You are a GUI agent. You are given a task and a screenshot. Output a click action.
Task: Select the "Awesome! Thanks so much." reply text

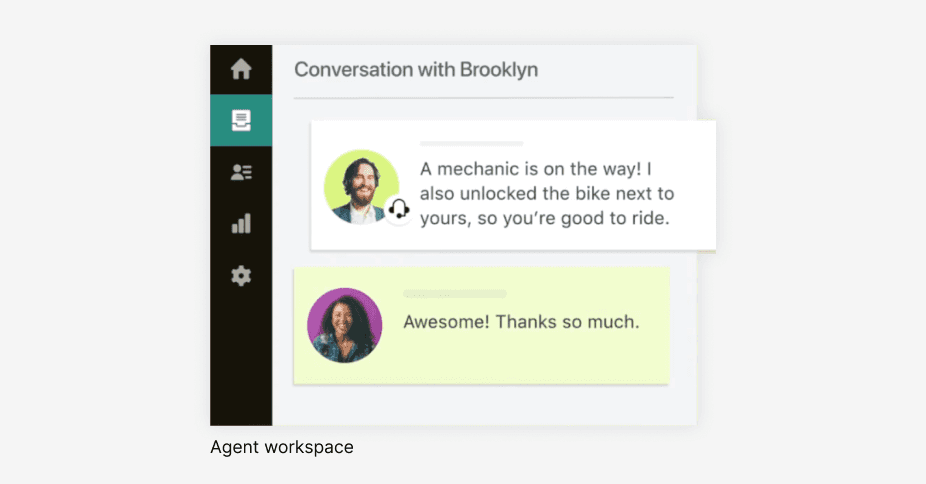(x=520, y=323)
